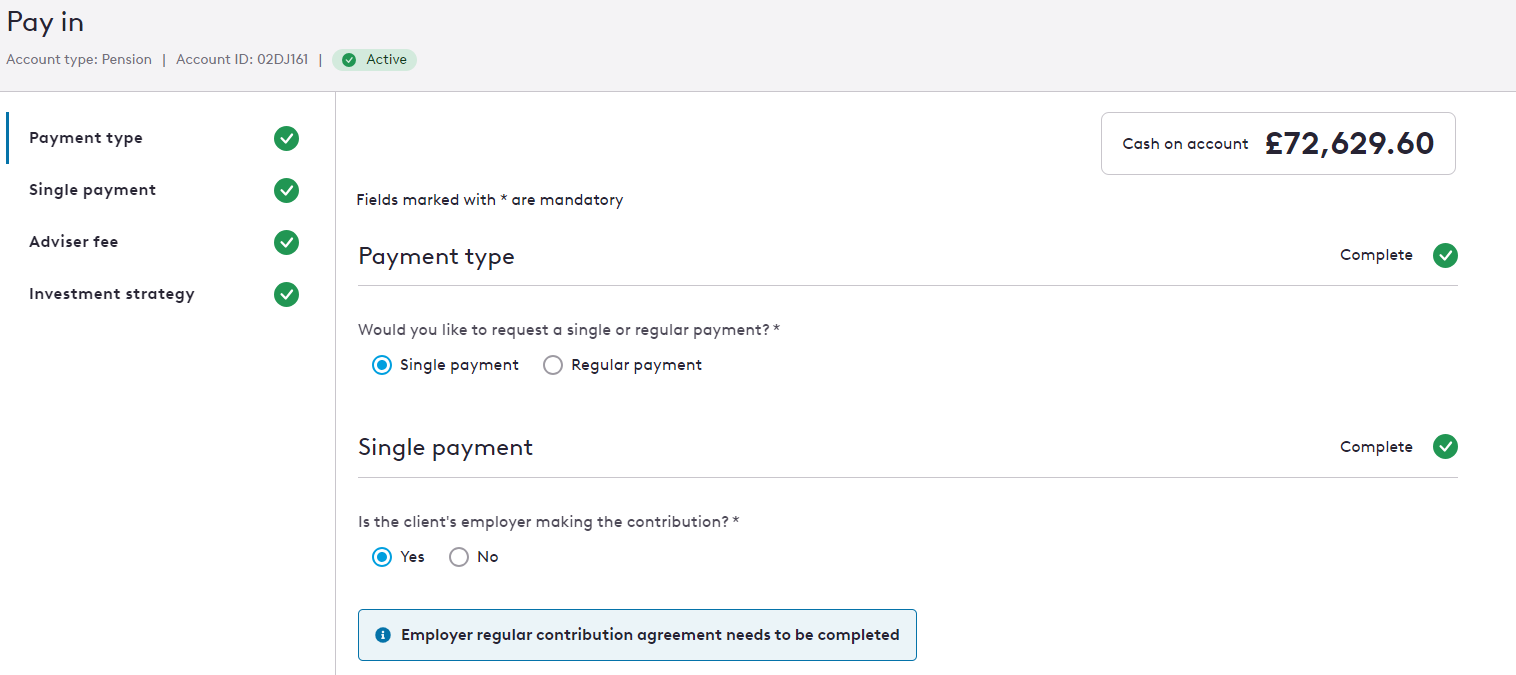Image resolution: width=1516 pixels, height=675 pixels.
Task: Click the green check beside Adviser fee
Action: (286, 242)
